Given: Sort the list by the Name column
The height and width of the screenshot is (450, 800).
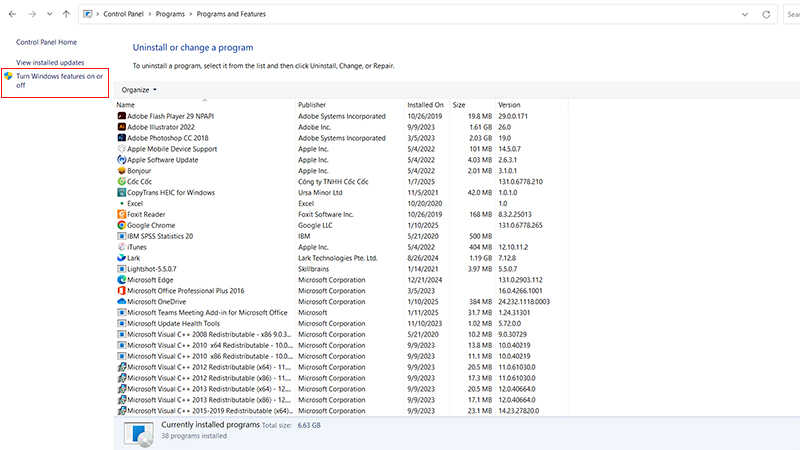Looking at the screenshot, I should [x=126, y=105].
